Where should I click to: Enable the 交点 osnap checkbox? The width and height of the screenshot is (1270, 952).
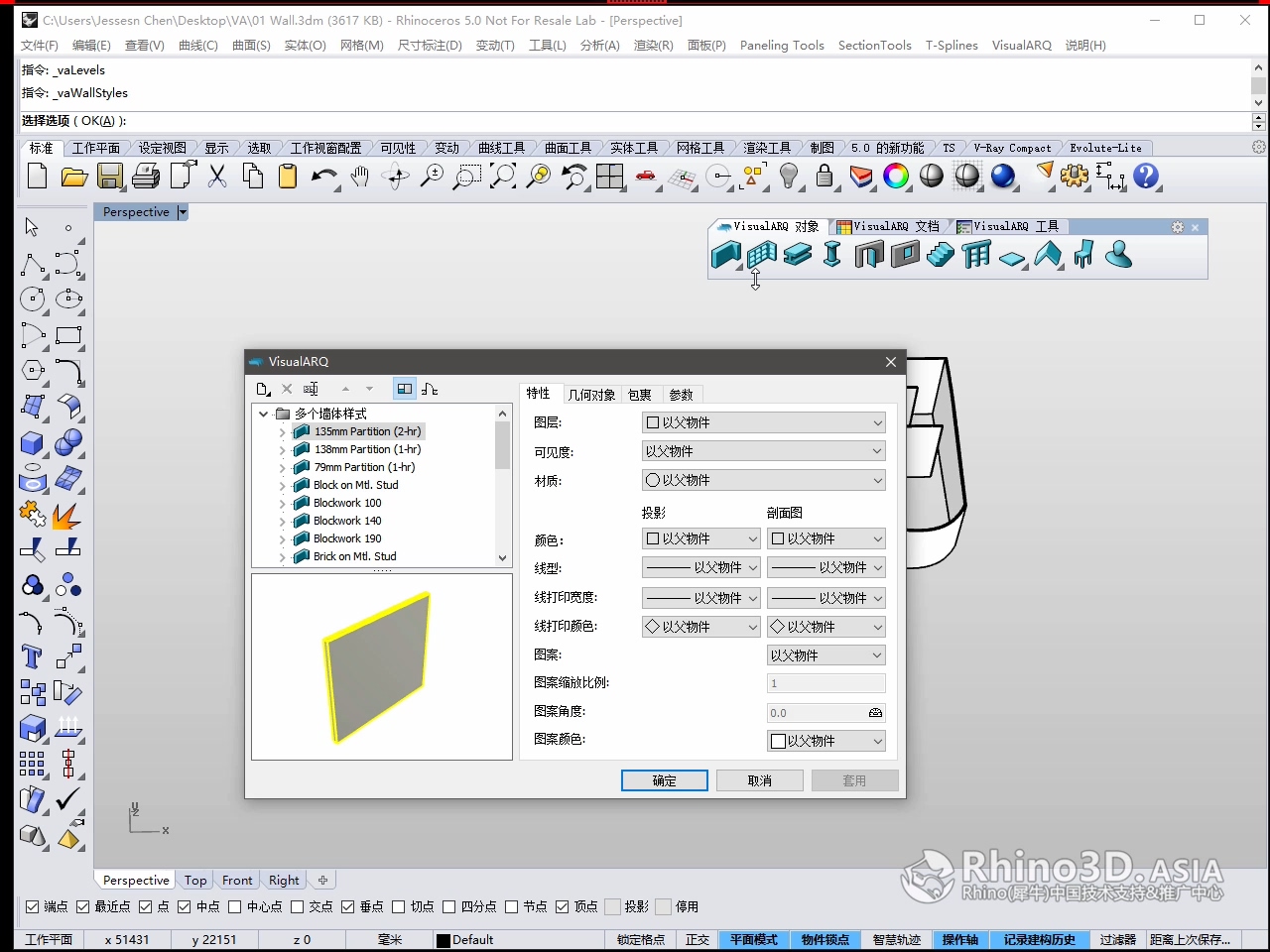click(x=298, y=906)
